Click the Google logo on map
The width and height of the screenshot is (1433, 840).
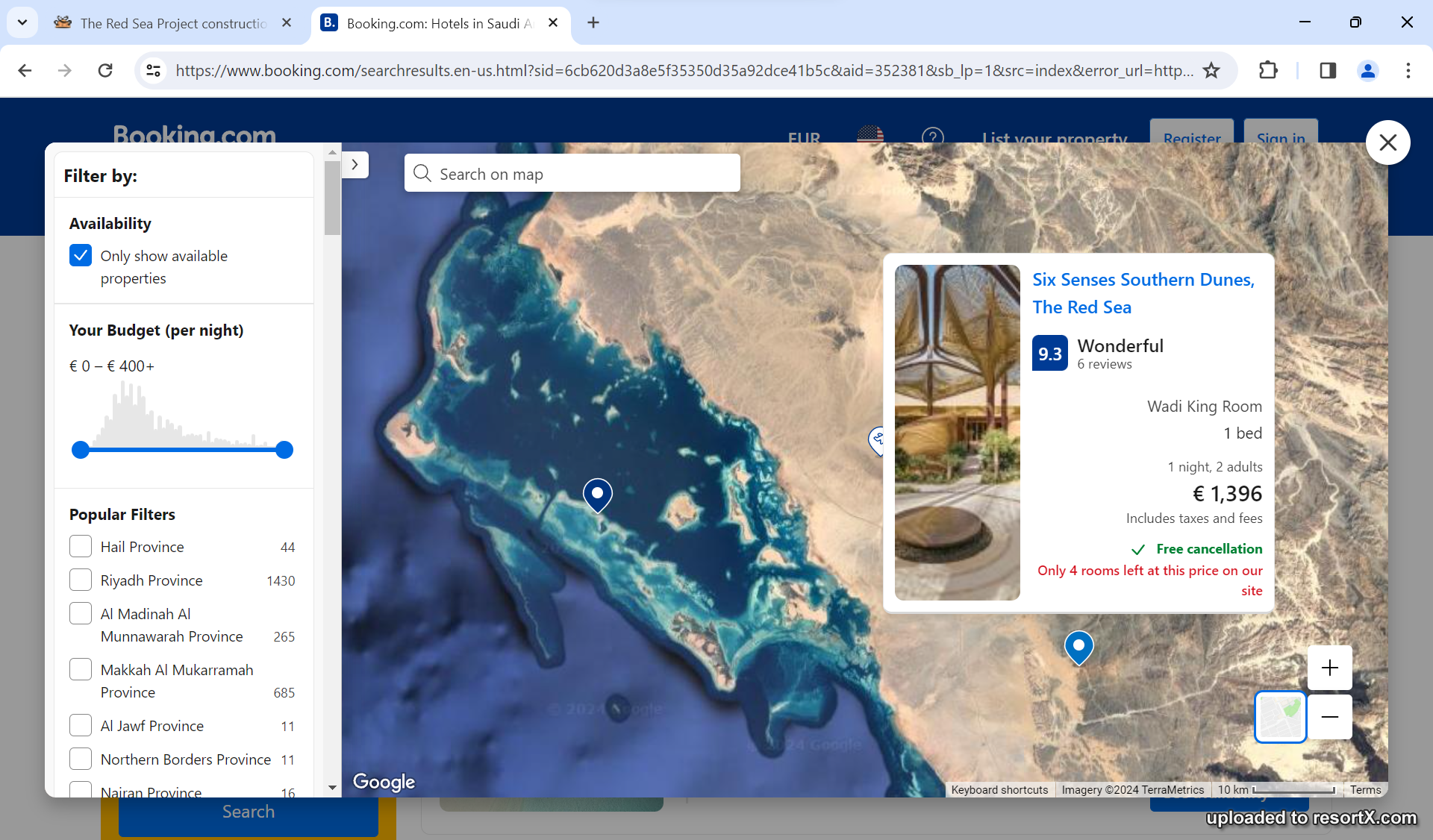click(384, 781)
